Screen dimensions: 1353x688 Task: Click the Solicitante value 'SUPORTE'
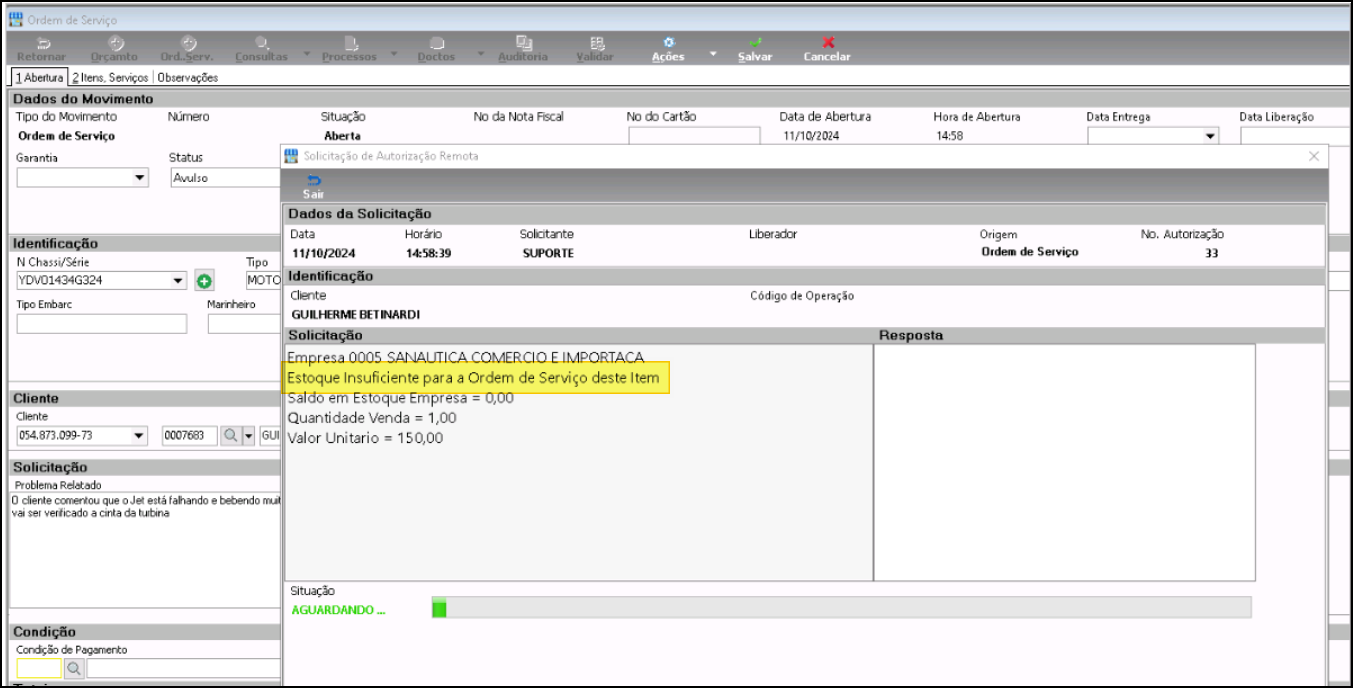coord(548,253)
